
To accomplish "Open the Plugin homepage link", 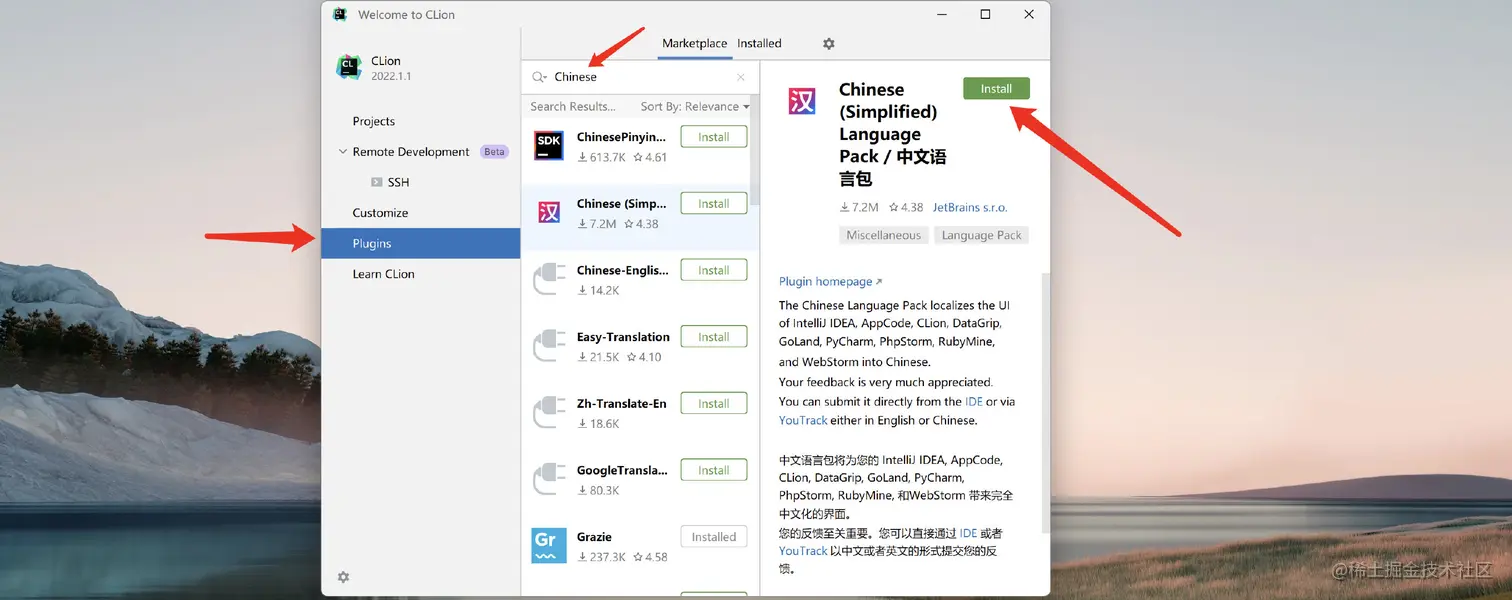I will tap(830, 282).
